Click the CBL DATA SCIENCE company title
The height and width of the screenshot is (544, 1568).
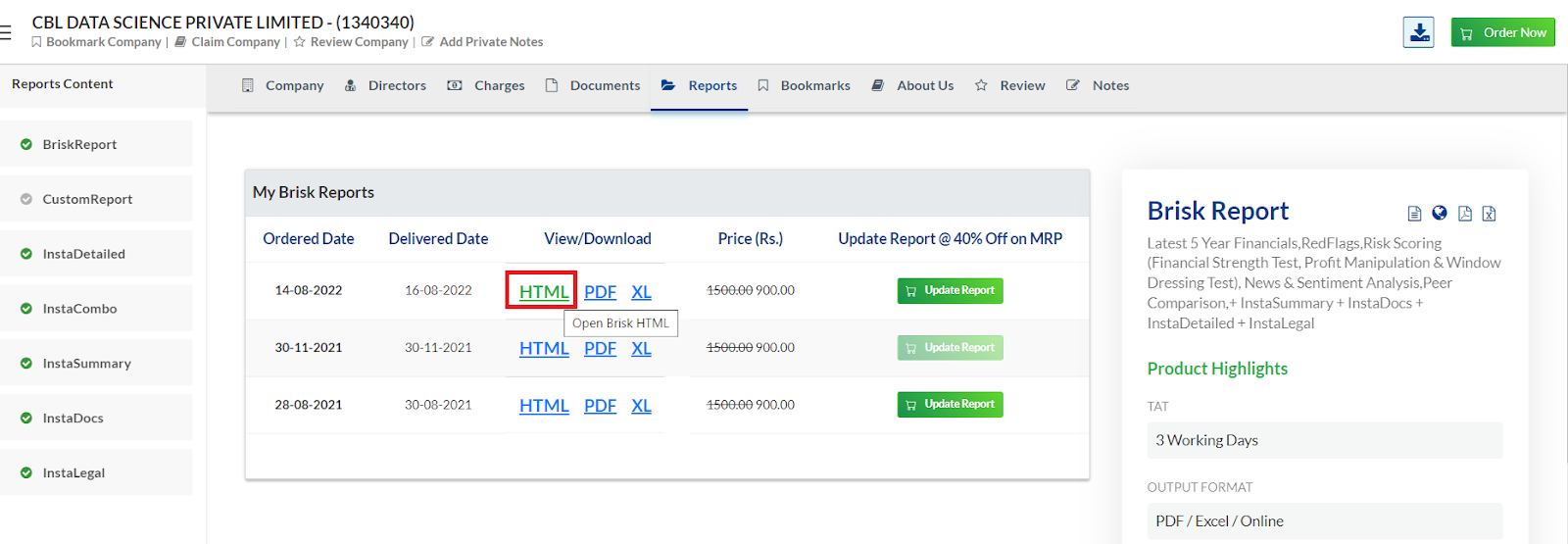click(x=223, y=22)
